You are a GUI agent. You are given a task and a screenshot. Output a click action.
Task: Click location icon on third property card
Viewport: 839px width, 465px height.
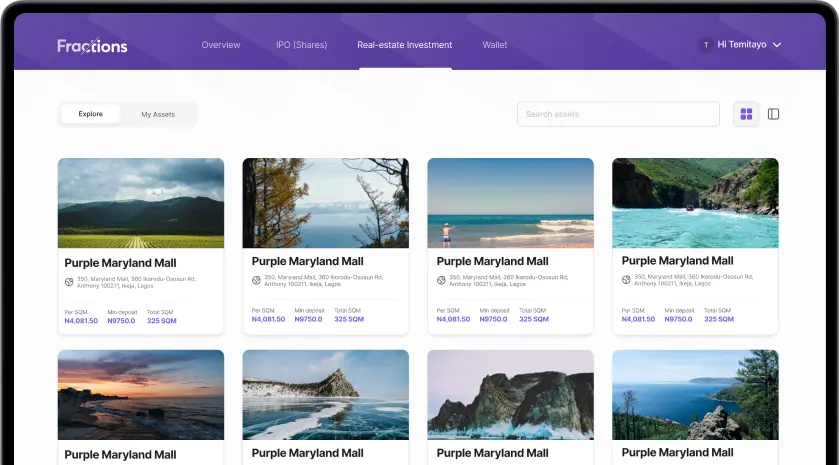441,279
